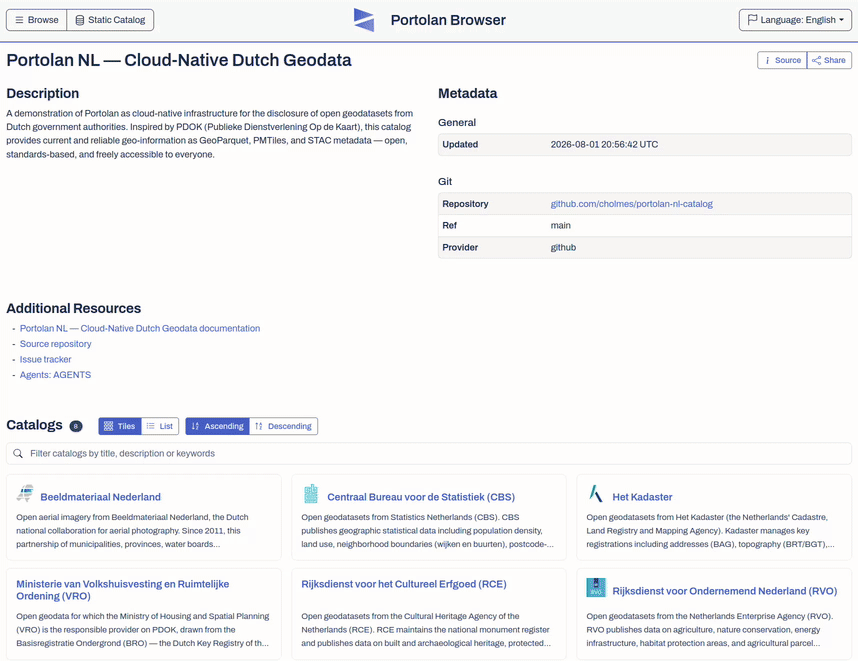Screen dimensions: 858x661
Task: Click the catalogs count badge
Action: click(x=76, y=426)
